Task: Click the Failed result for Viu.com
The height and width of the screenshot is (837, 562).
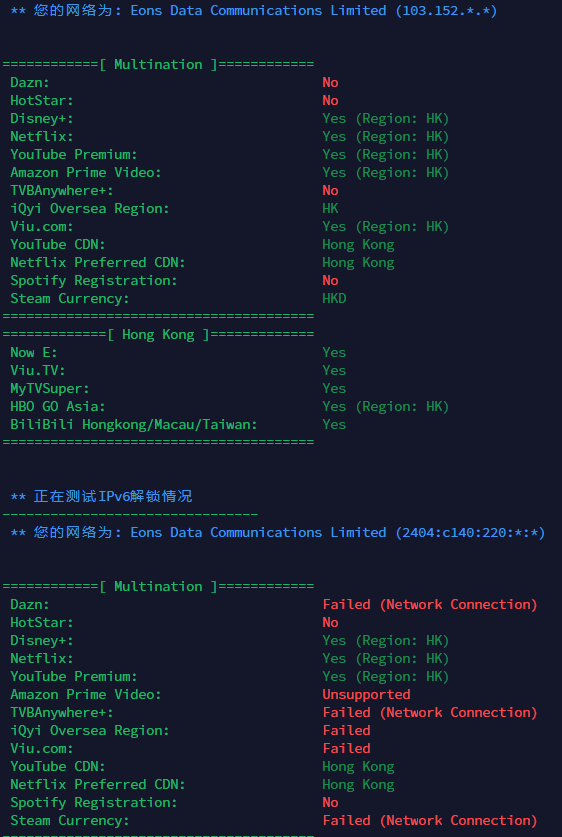Action: [x=346, y=748]
